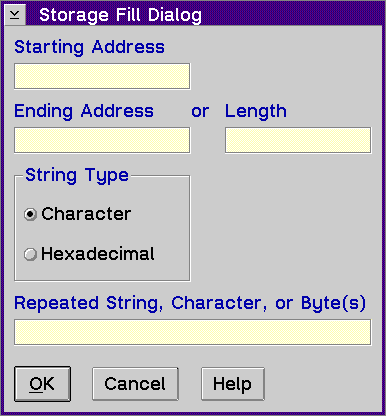The width and height of the screenshot is (386, 416).
Task: Click the Storage Fill Dialog title bar
Action: (x=203, y=15)
